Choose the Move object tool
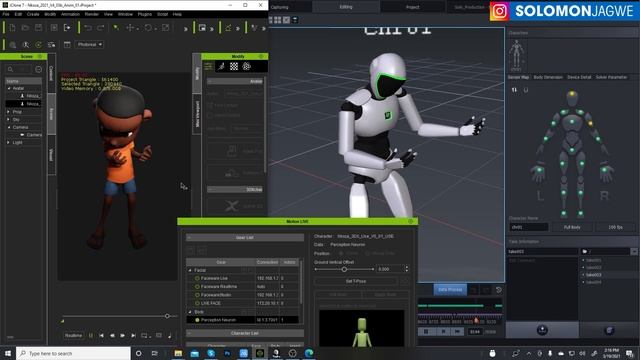 tap(130, 28)
